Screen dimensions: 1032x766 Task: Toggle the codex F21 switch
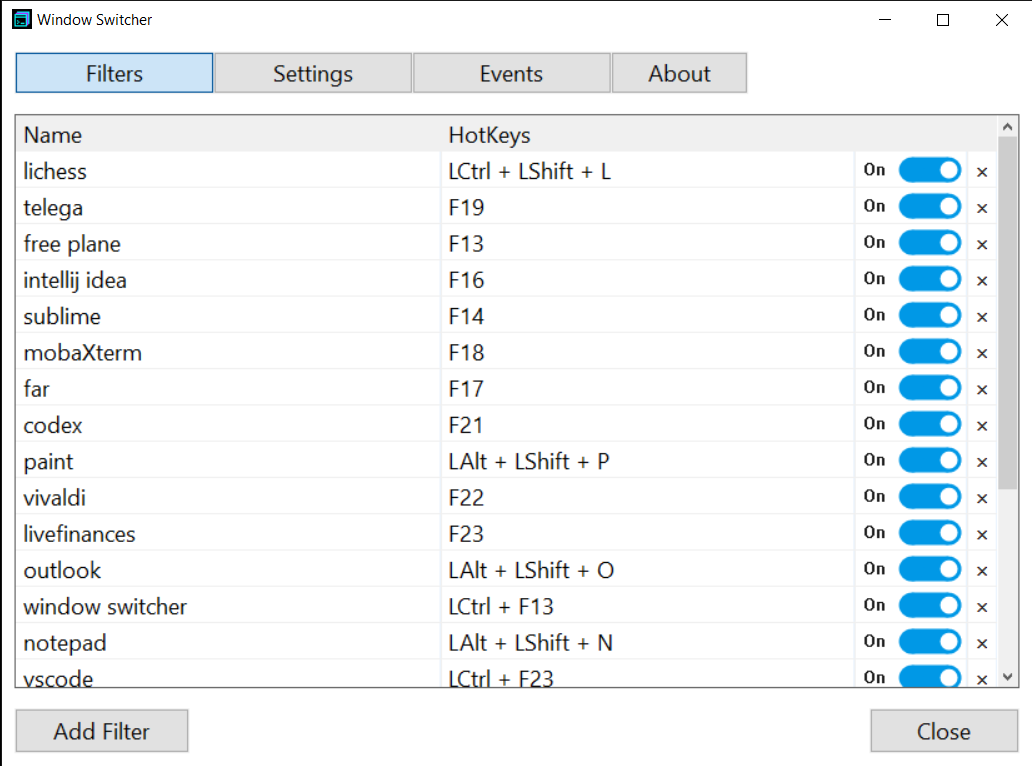929,424
